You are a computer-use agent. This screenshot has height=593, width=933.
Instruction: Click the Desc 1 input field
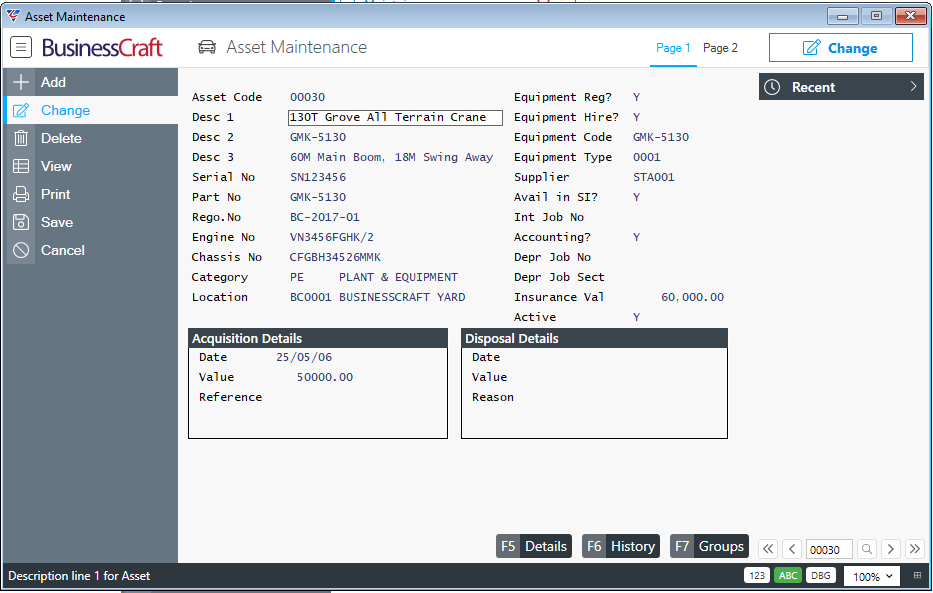[x=395, y=118]
